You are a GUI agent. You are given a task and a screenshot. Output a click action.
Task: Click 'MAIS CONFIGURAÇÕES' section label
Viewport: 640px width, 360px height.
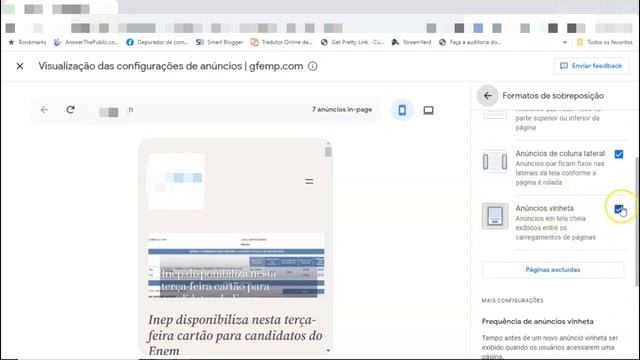pos(512,300)
